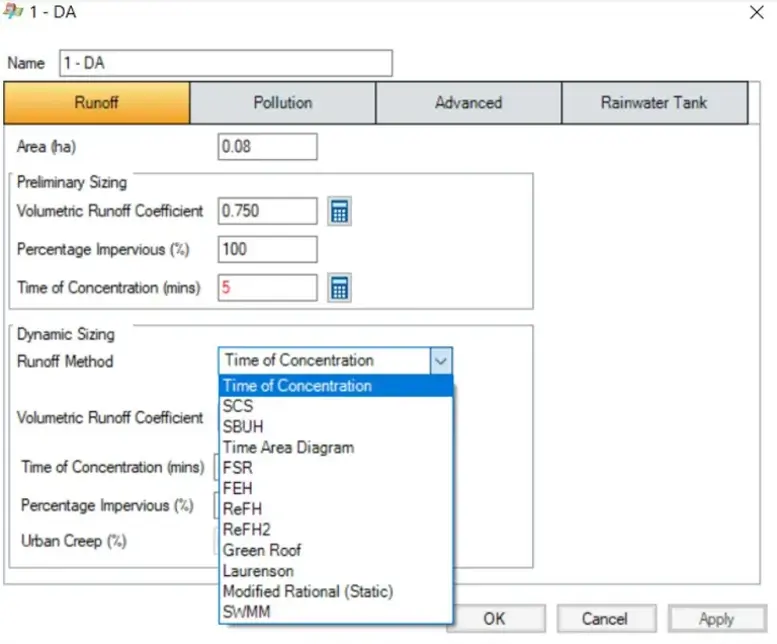Screen dimensions: 777x644
Task: Open the Advanced tab
Action: 468,103
